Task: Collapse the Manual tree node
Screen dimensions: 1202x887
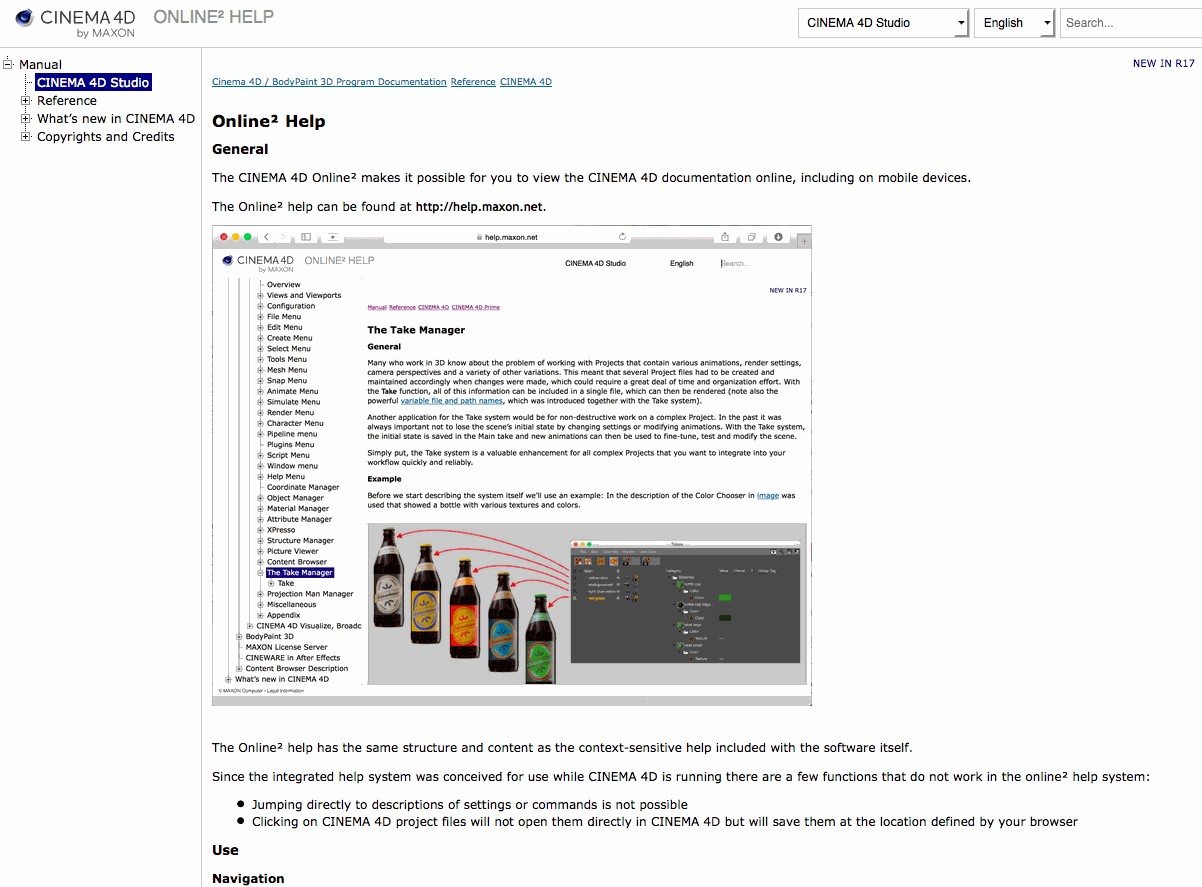Action: 8,64
